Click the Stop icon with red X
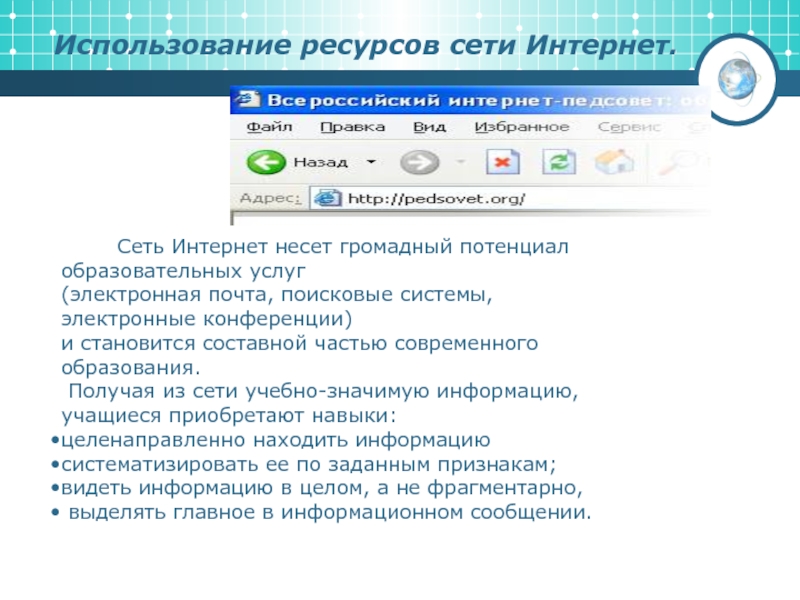Image resolution: width=800 pixels, height=600 pixels. (503, 162)
